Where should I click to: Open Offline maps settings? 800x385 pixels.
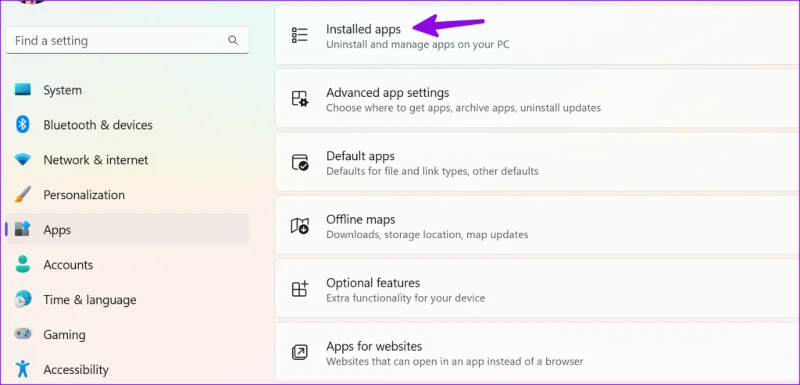537,225
